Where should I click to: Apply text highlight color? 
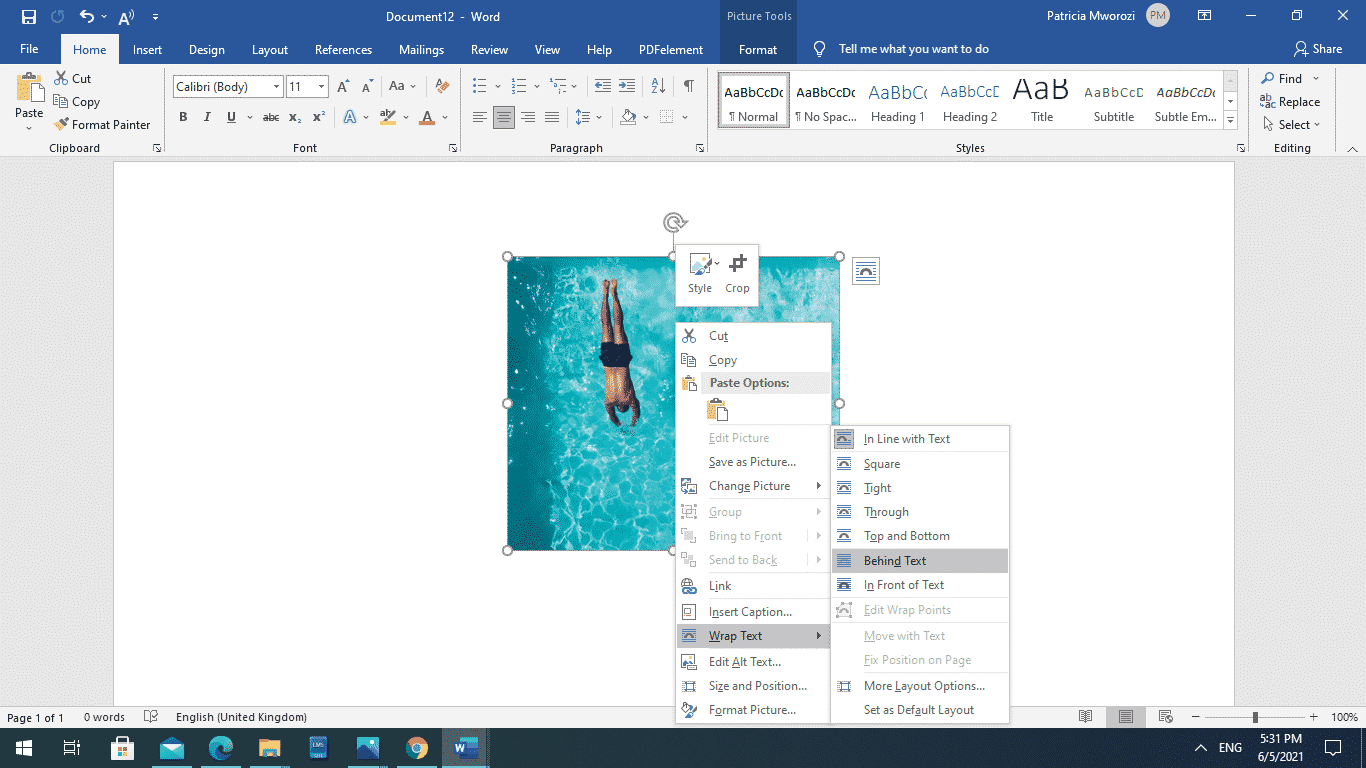coord(387,117)
